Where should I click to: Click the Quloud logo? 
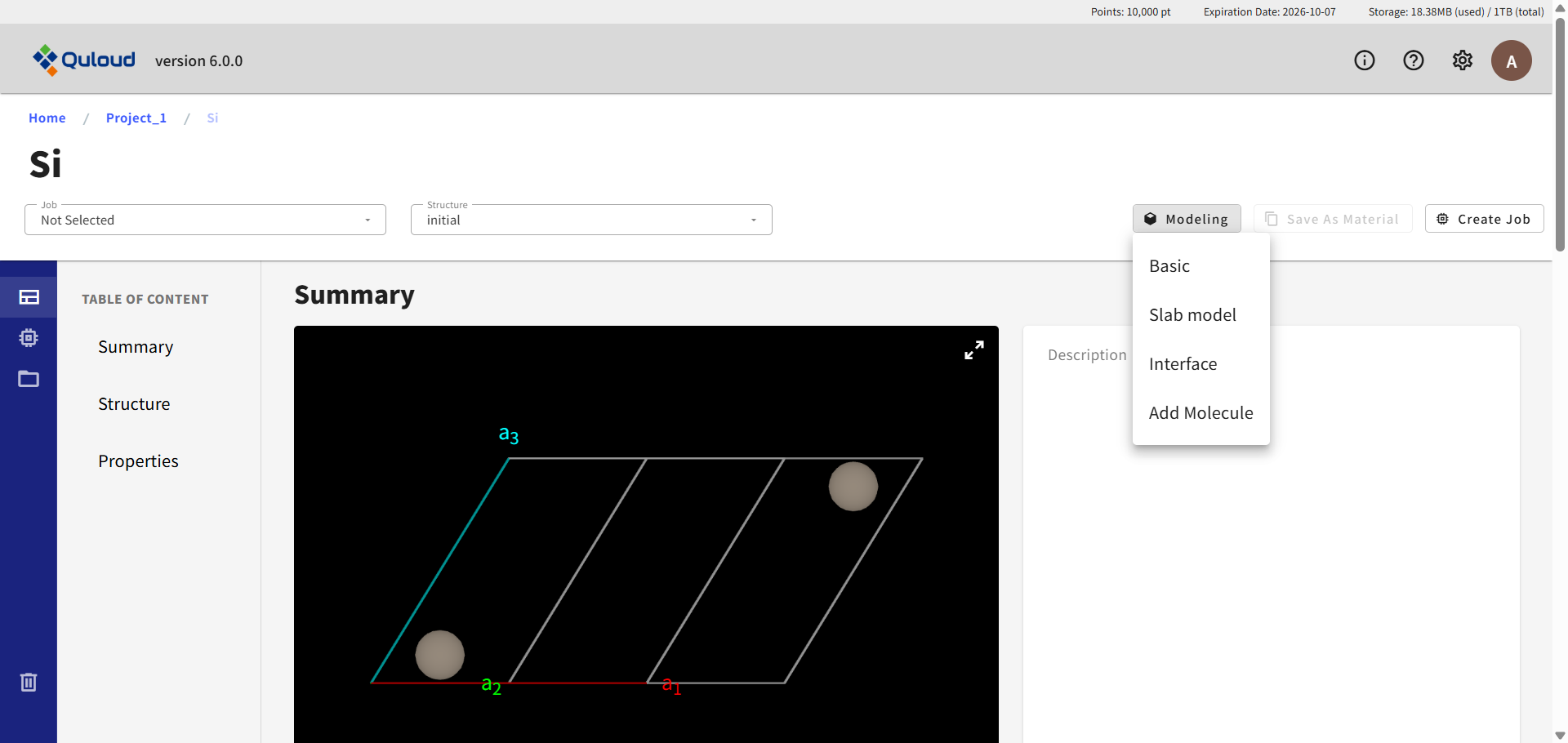pyautogui.click(x=83, y=60)
